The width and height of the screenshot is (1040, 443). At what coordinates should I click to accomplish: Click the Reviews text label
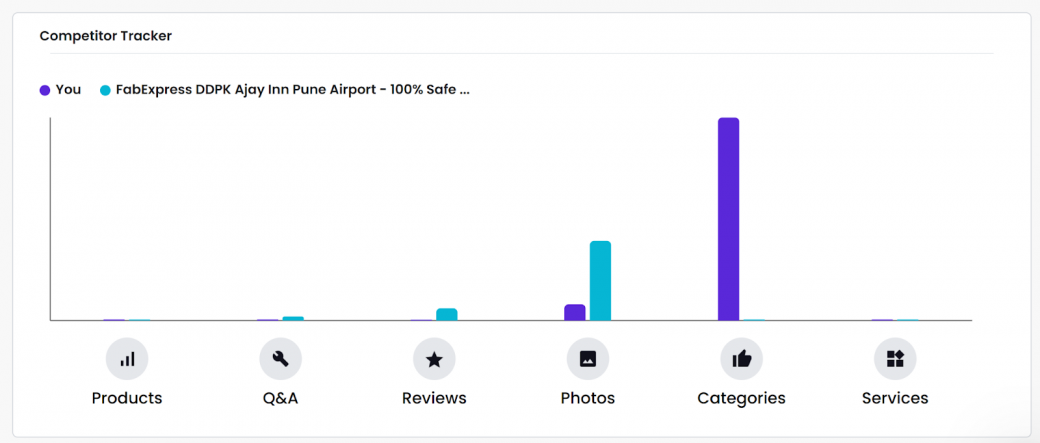(x=434, y=398)
